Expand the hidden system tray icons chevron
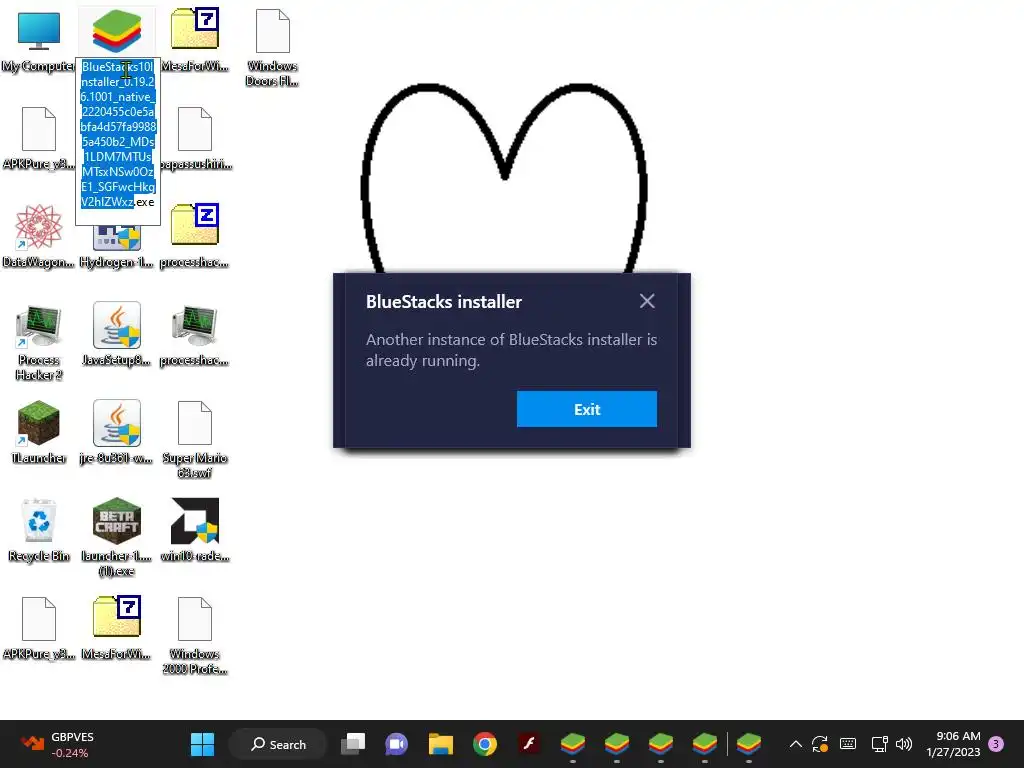Screen dimensions: 1024x768 coord(795,744)
